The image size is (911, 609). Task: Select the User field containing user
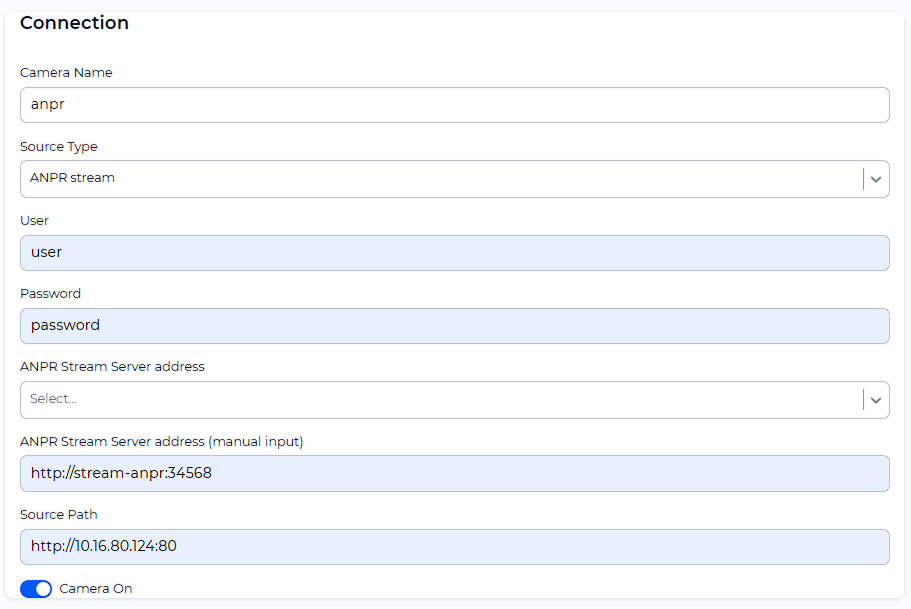pyautogui.click(x=455, y=252)
